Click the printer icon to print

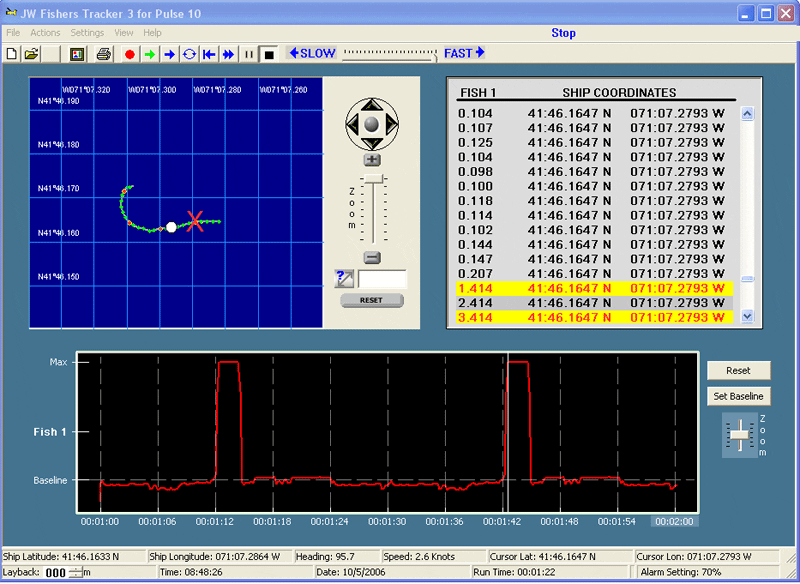click(x=104, y=54)
